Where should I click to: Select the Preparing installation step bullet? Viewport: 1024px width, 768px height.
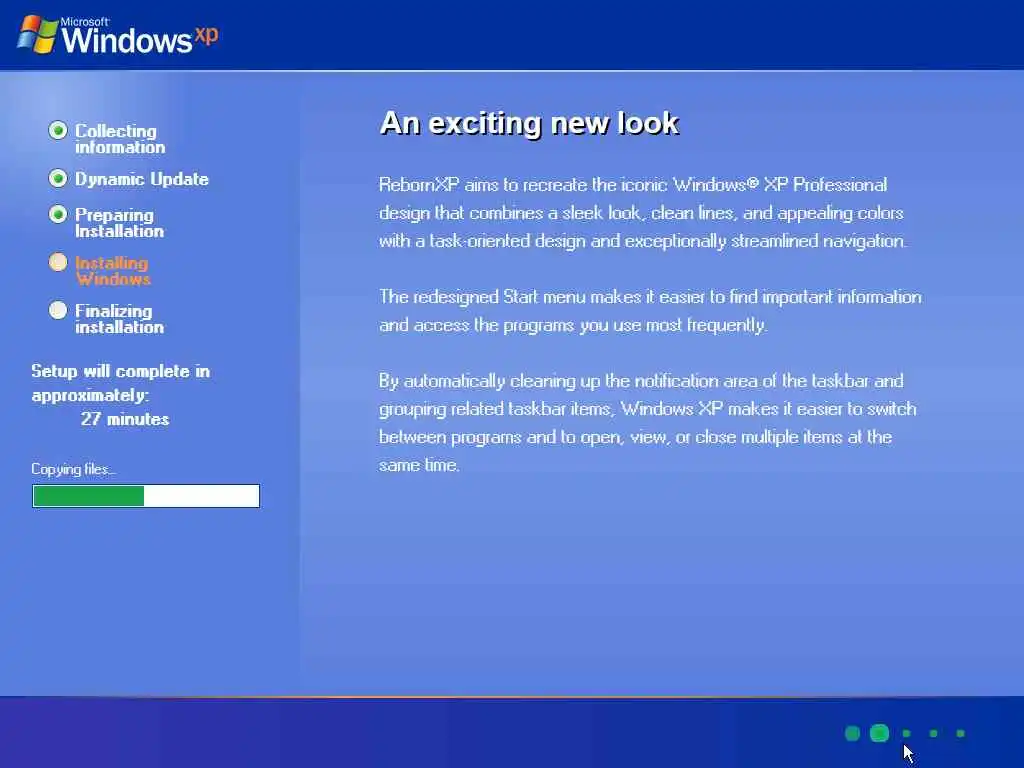click(58, 214)
